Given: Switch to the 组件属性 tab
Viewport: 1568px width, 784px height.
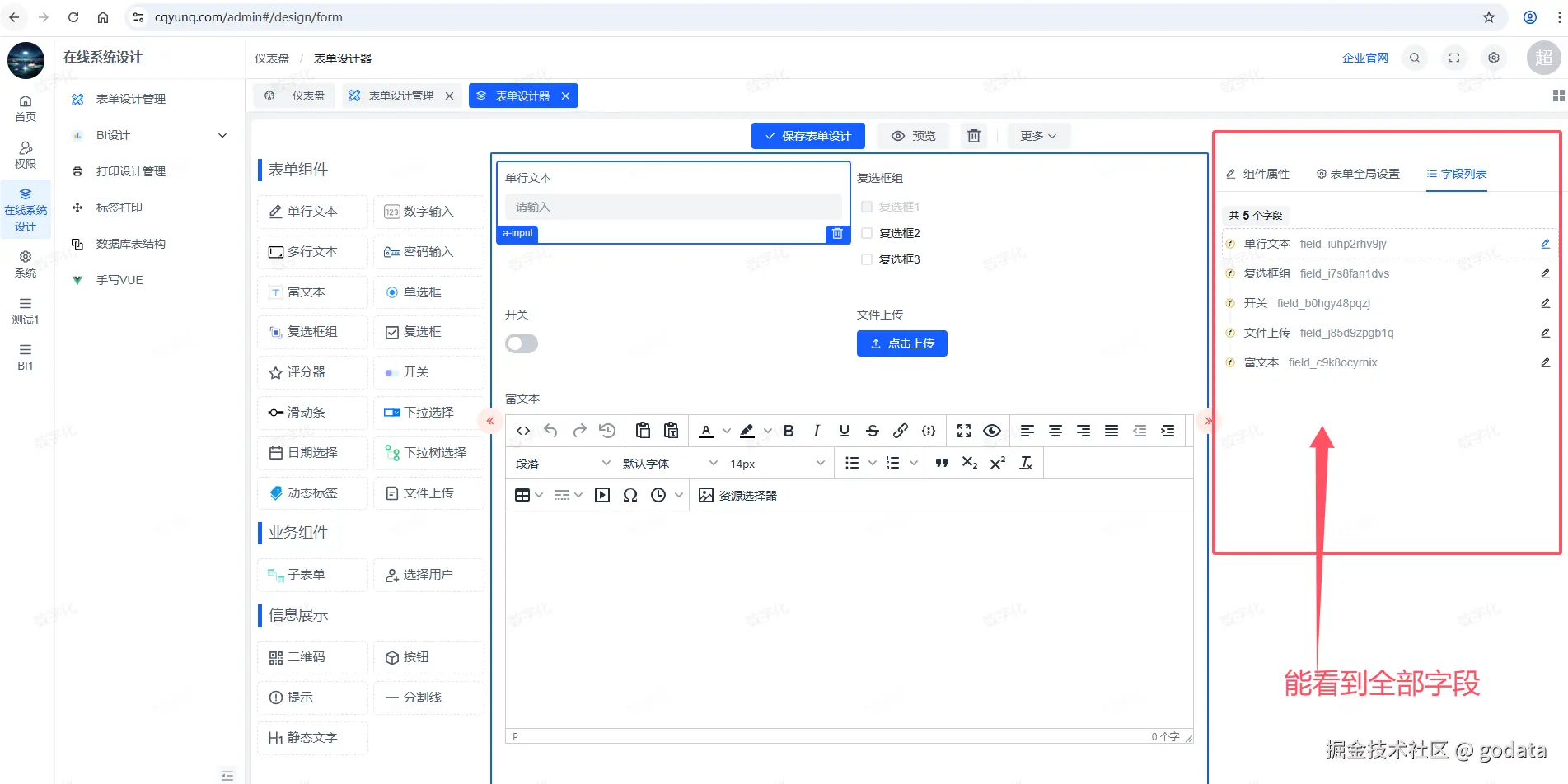Looking at the screenshot, I should click(1258, 174).
